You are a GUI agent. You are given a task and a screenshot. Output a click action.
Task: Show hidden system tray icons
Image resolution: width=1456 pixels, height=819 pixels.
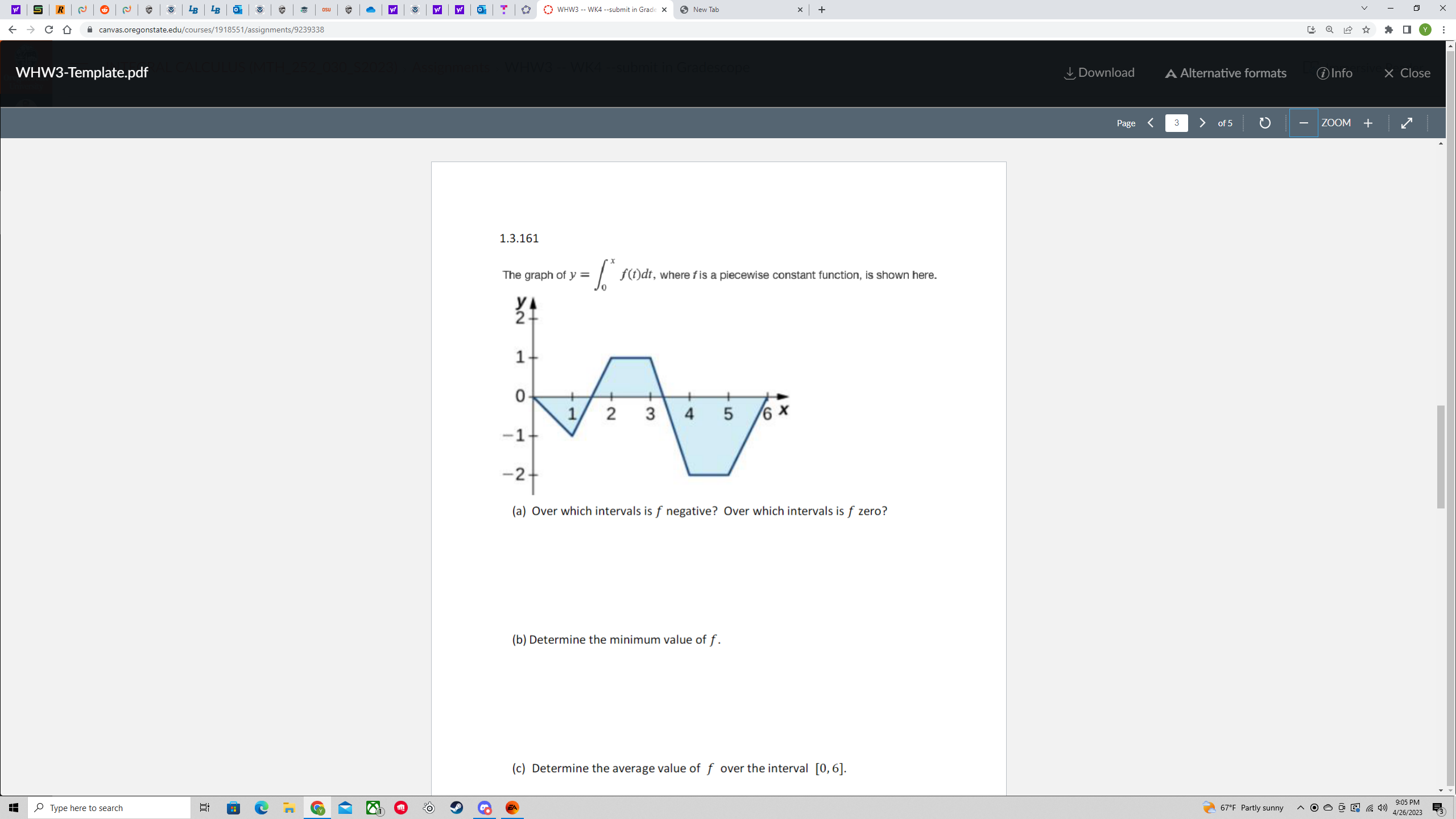coord(1300,808)
